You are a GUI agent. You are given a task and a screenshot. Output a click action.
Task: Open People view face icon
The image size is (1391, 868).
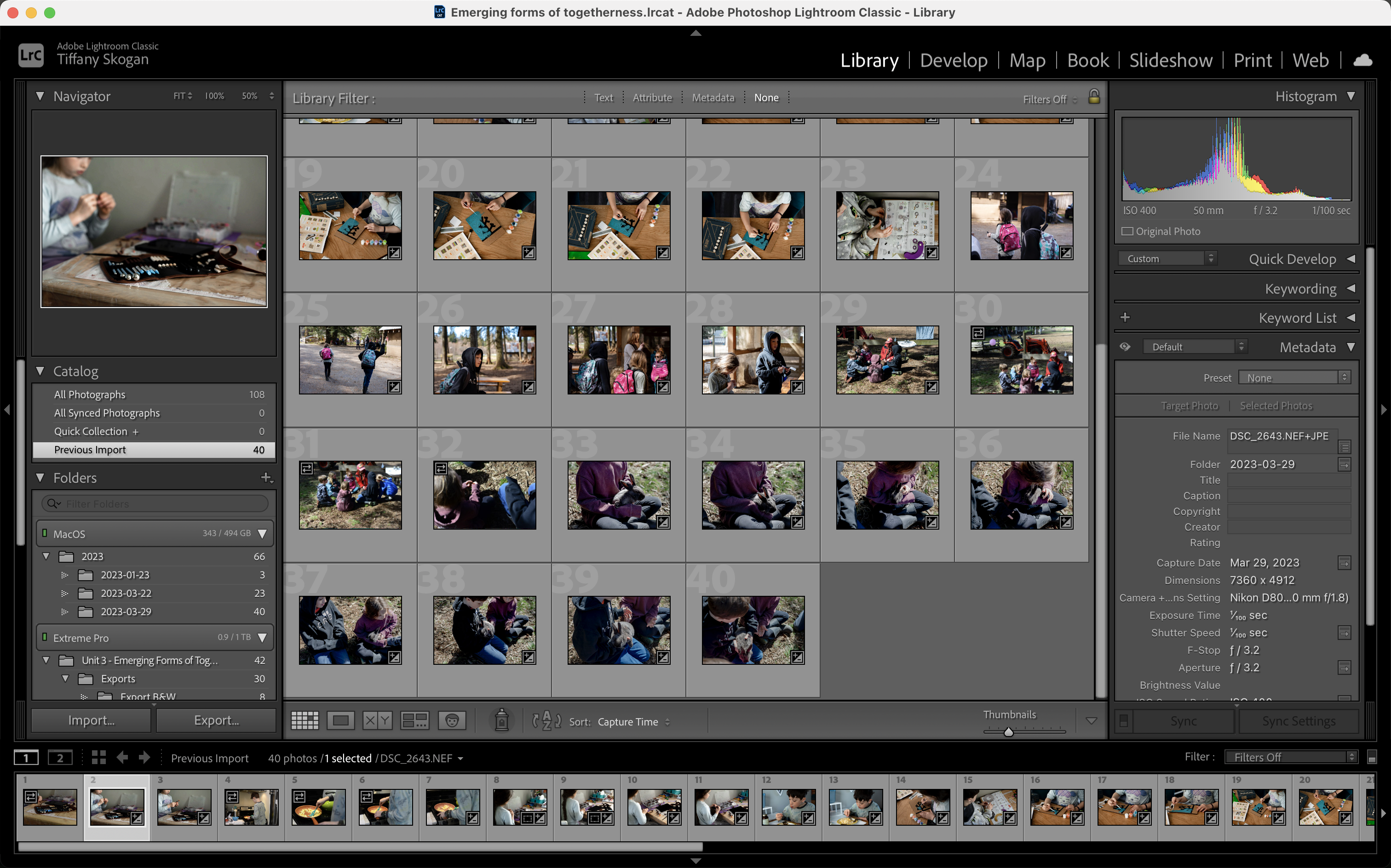tap(452, 720)
